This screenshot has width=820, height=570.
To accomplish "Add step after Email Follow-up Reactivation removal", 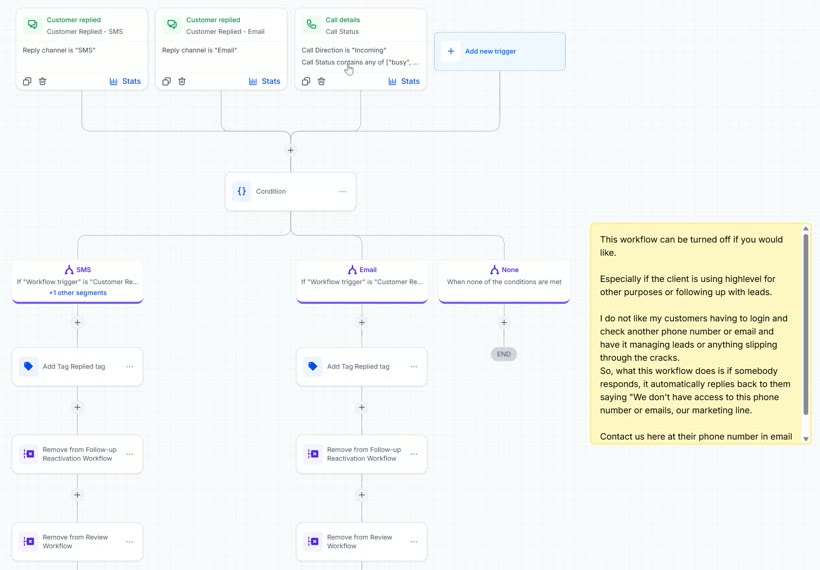I will (x=362, y=495).
